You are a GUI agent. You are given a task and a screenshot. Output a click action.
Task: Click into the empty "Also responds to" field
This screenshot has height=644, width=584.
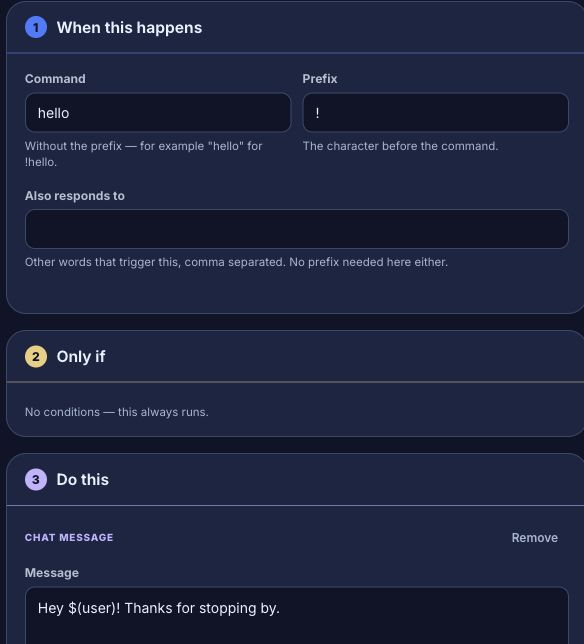tap(297, 229)
